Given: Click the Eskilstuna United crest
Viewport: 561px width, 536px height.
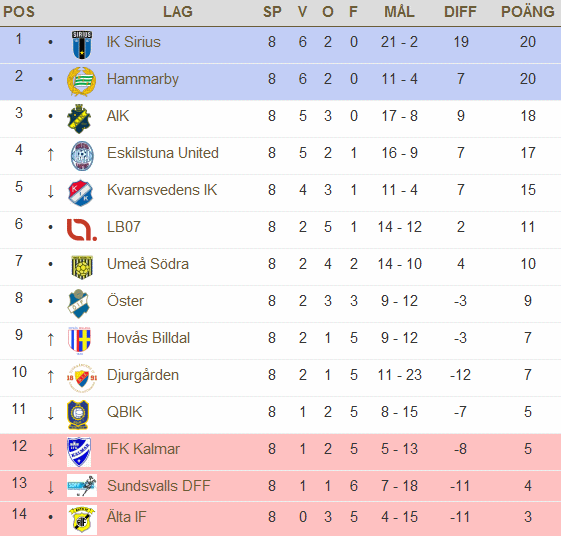Looking at the screenshot, I should click(82, 156).
